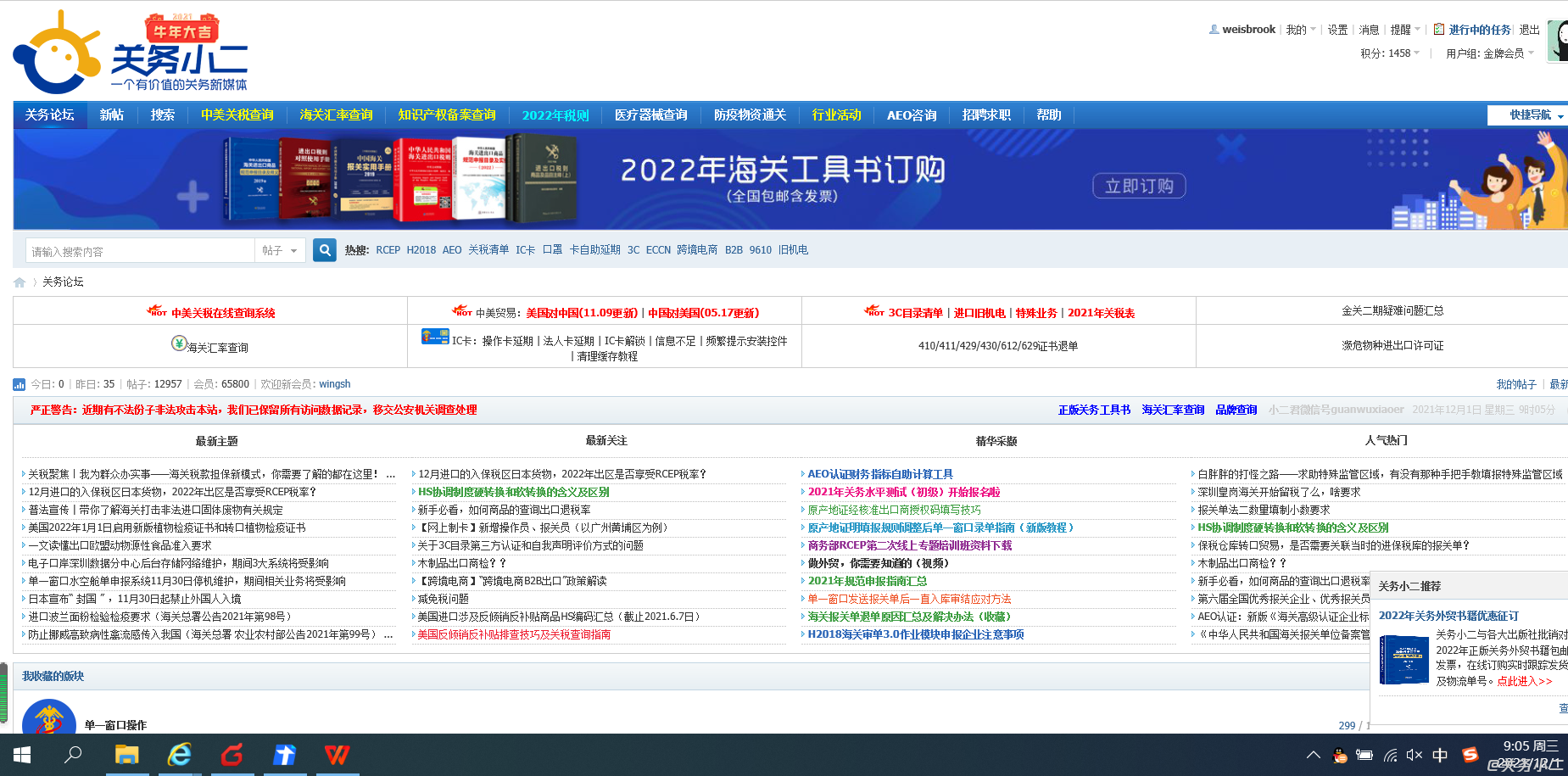The height and width of the screenshot is (776, 1568).
Task: Click the Sogou input method tray icon
Action: click(x=1470, y=755)
